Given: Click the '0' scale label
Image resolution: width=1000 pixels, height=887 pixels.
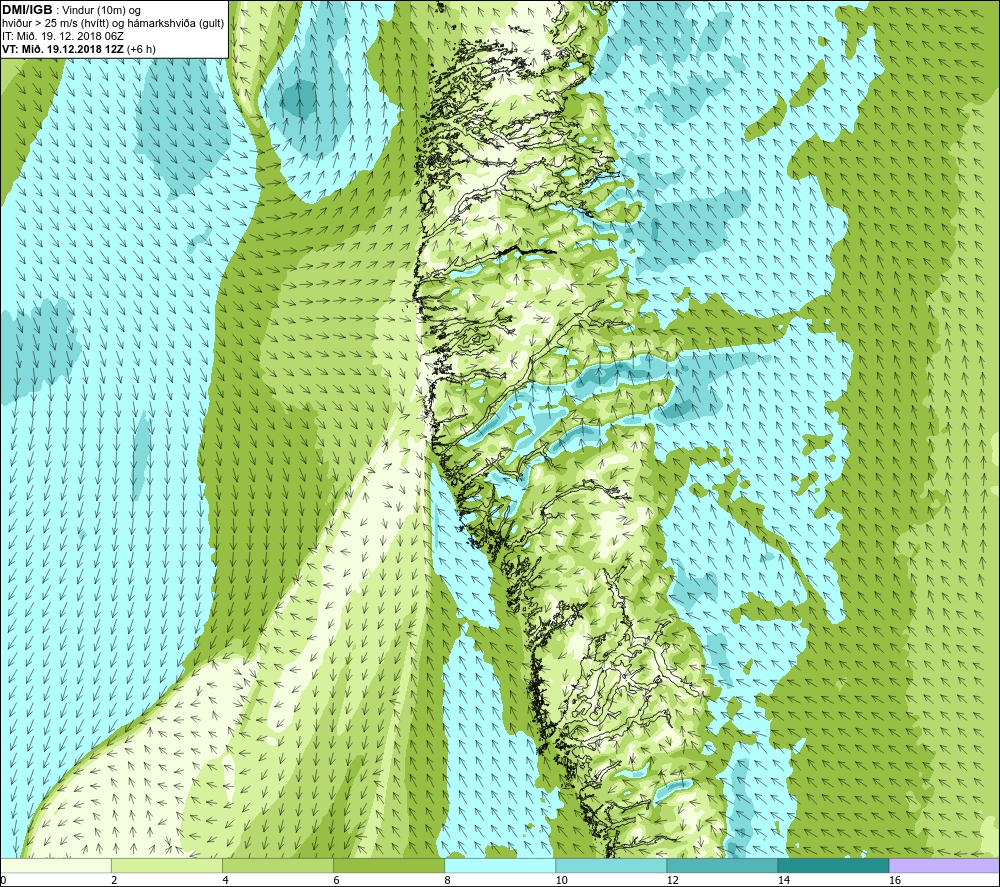Looking at the screenshot, I should (4, 881).
